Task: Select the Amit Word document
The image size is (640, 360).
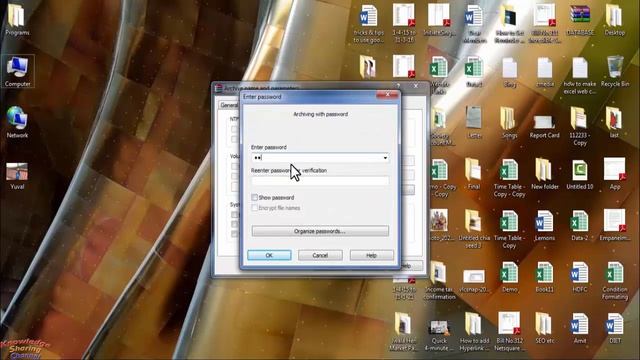Action: (580, 328)
